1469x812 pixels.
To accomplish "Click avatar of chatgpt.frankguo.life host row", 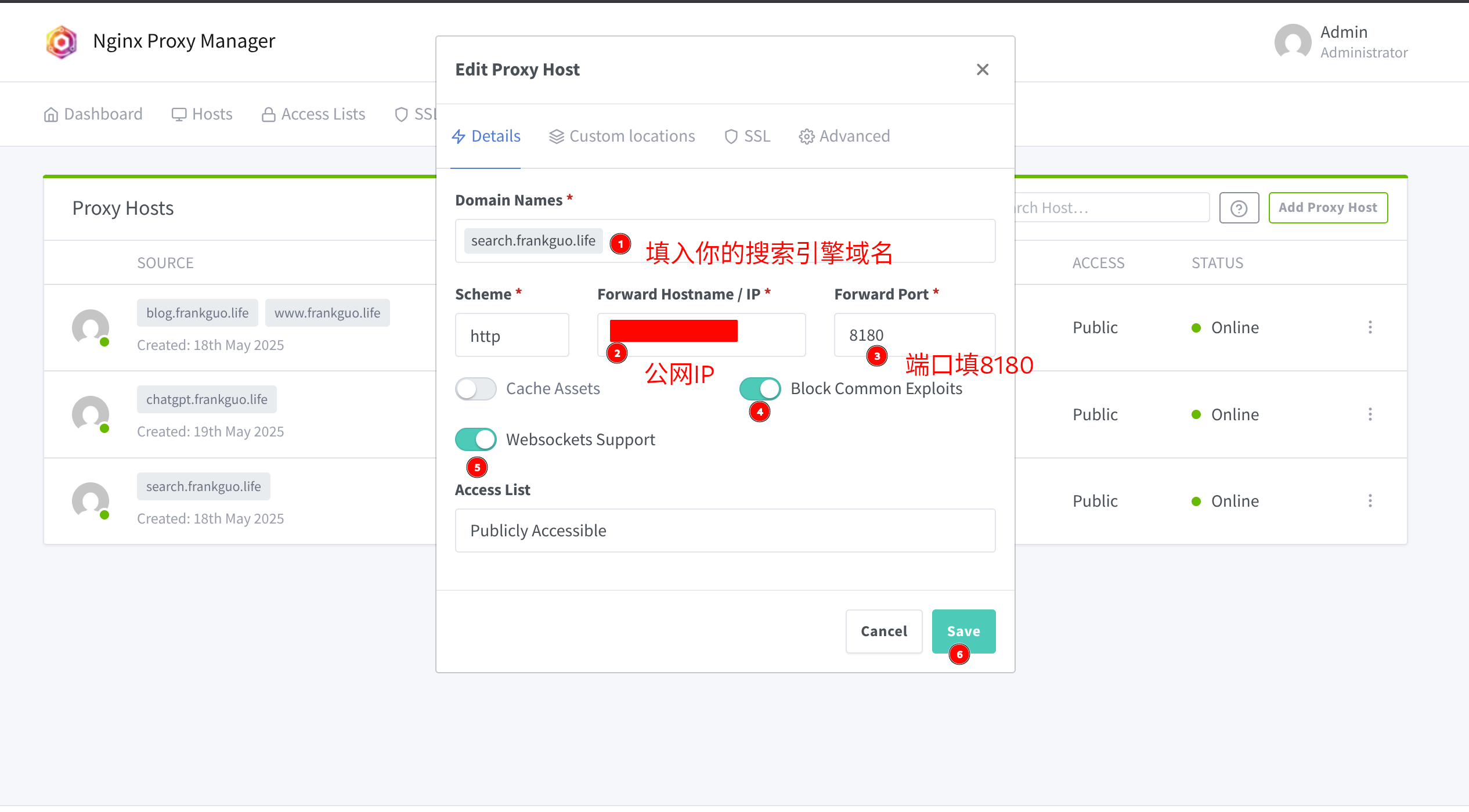I will (91, 414).
